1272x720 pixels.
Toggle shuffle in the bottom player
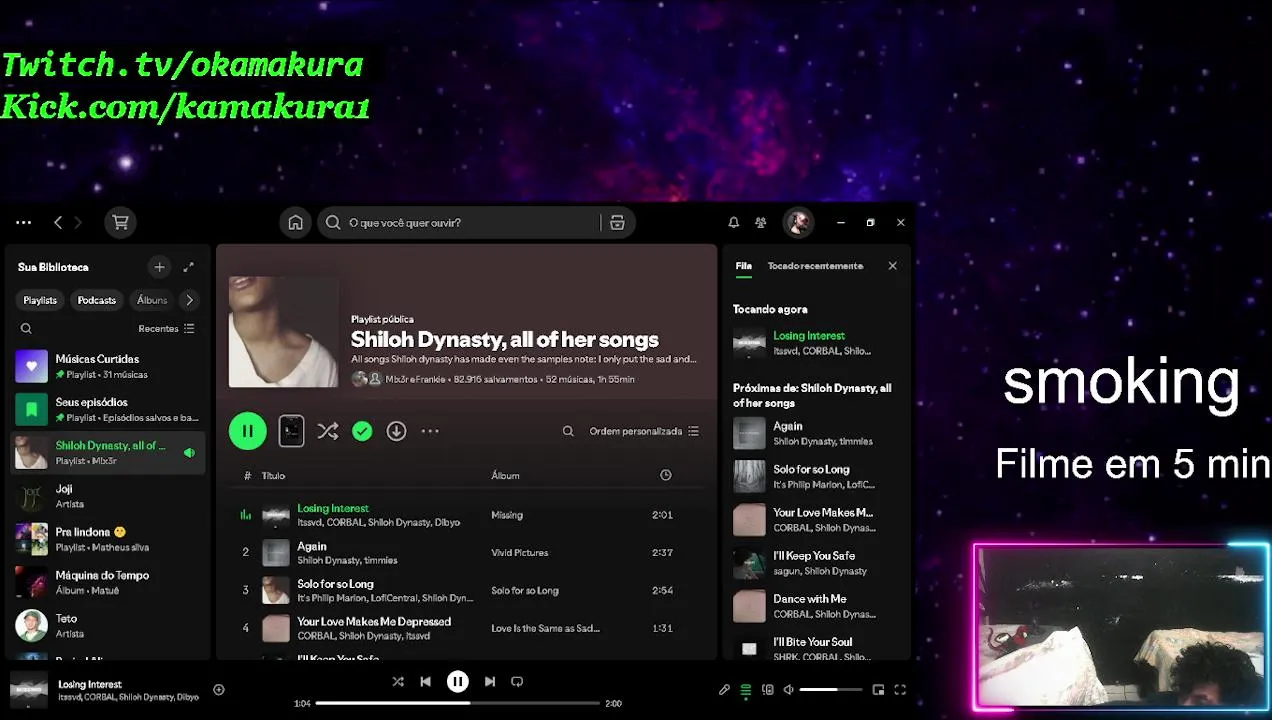pos(398,682)
